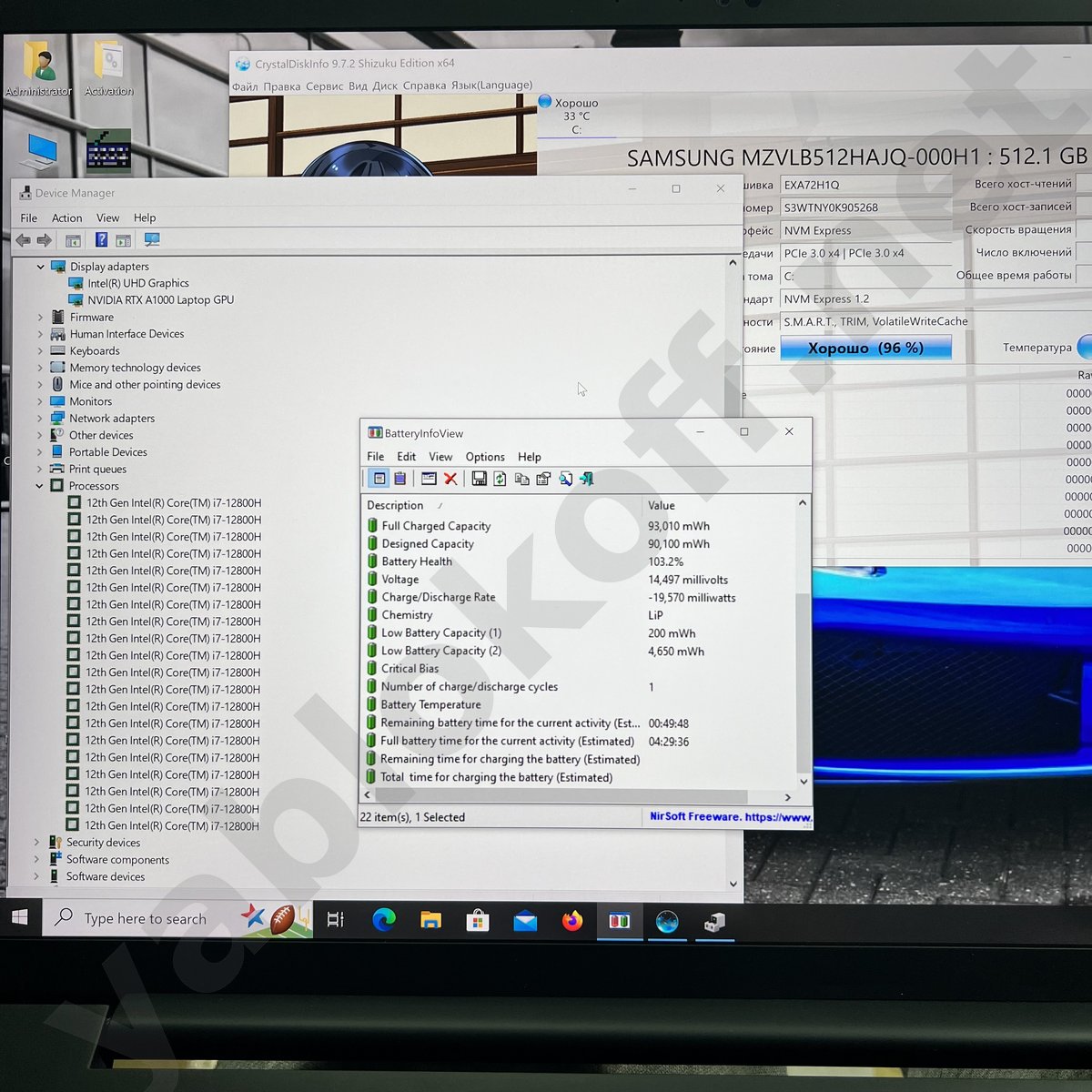Click the Хорошо (96 %) health status button

865,348
